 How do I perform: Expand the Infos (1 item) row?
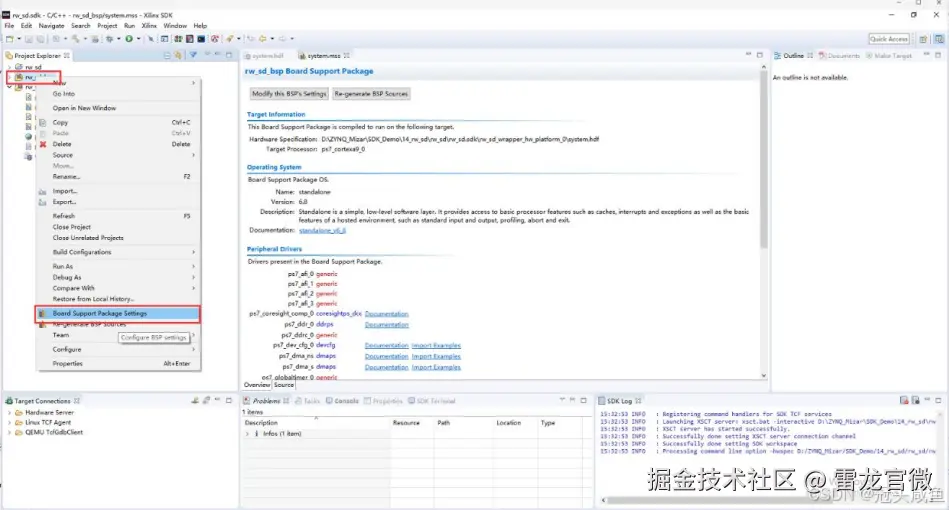click(247, 434)
